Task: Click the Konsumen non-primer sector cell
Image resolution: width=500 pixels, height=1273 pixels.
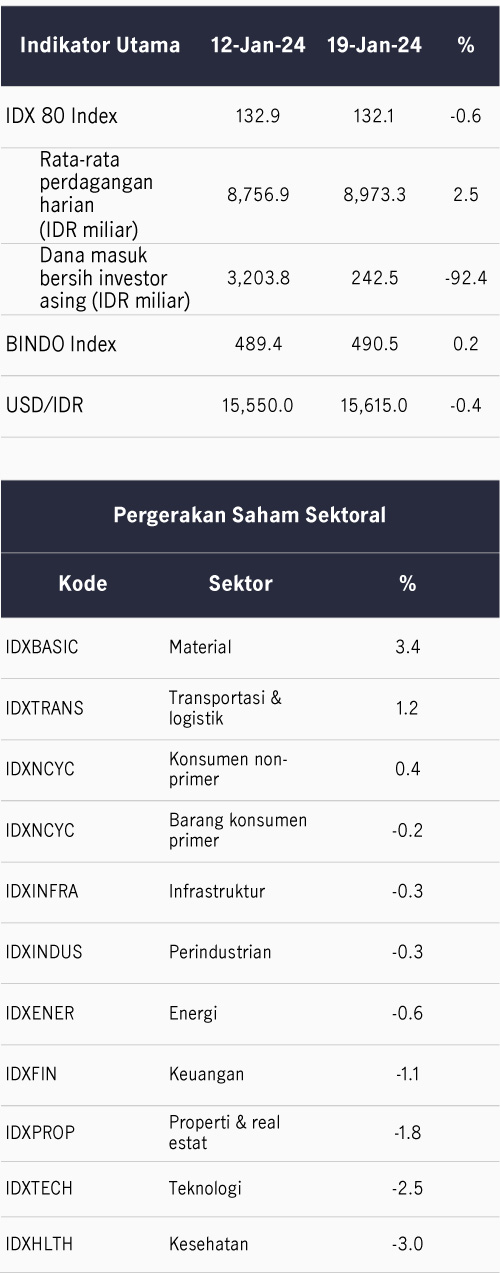Action: 228,769
